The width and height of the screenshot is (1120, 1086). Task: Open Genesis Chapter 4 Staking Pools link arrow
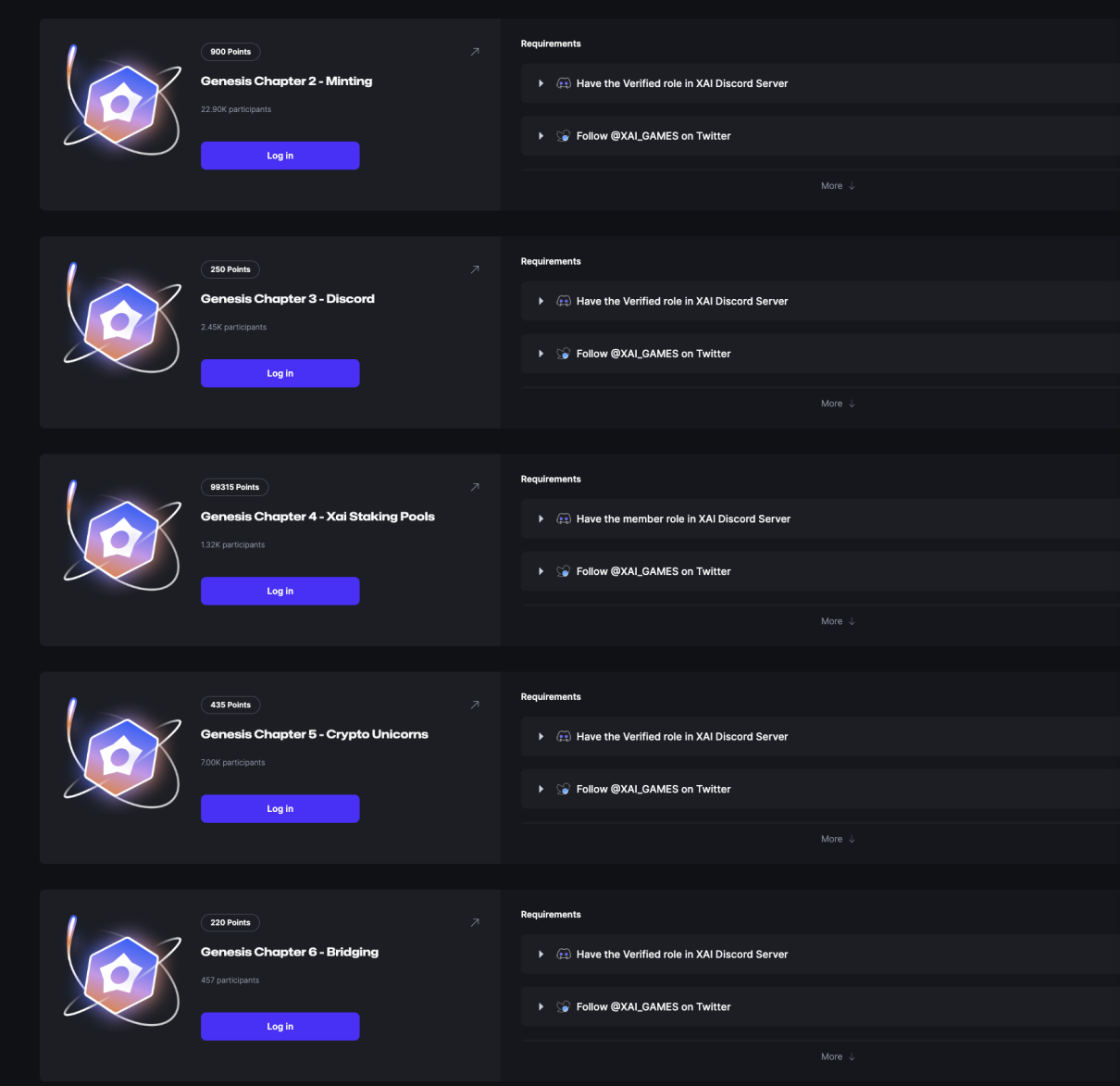click(475, 487)
